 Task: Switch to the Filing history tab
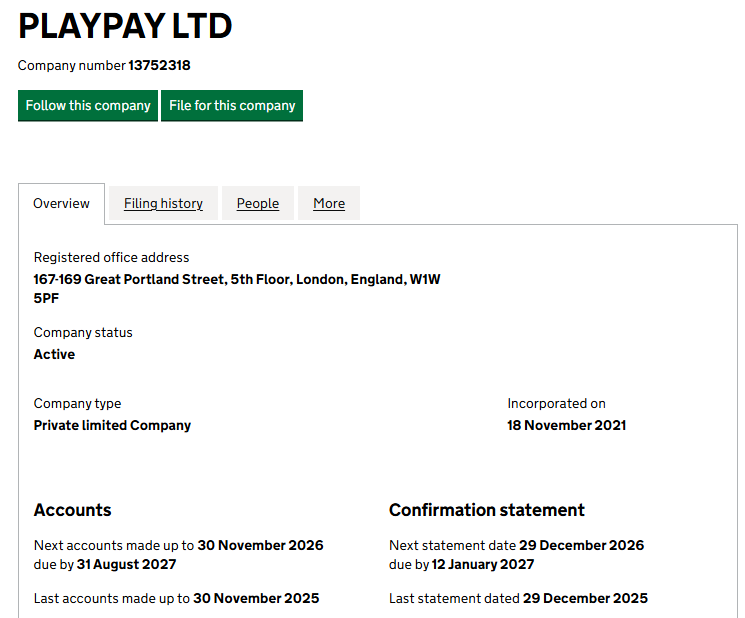[x=163, y=203]
